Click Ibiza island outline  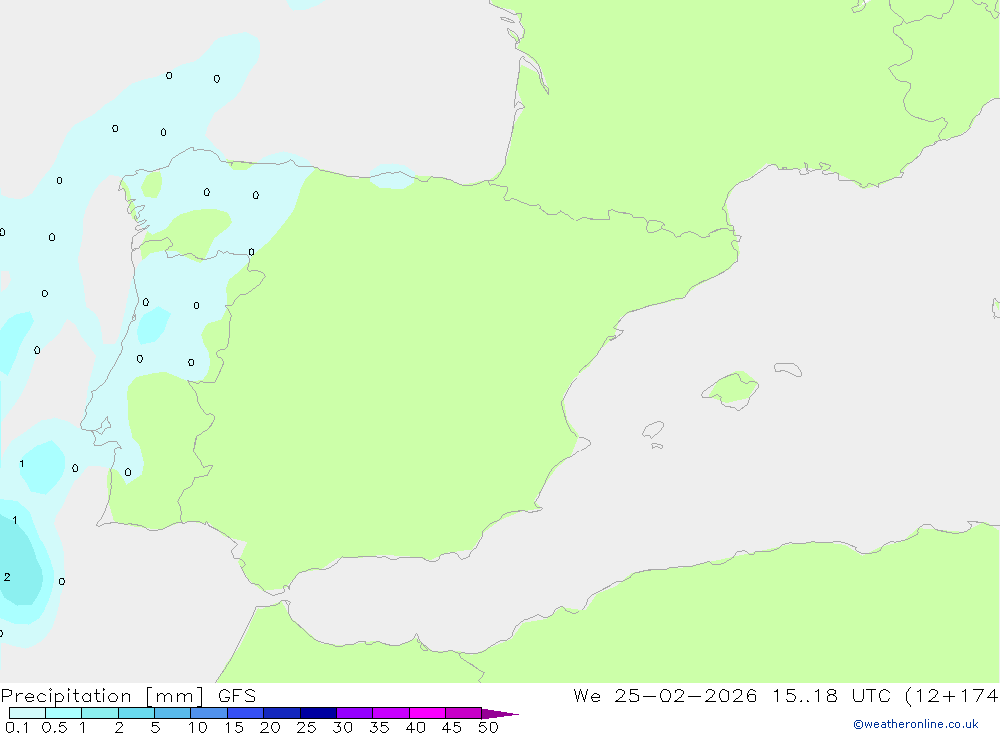pyautogui.click(x=653, y=430)
